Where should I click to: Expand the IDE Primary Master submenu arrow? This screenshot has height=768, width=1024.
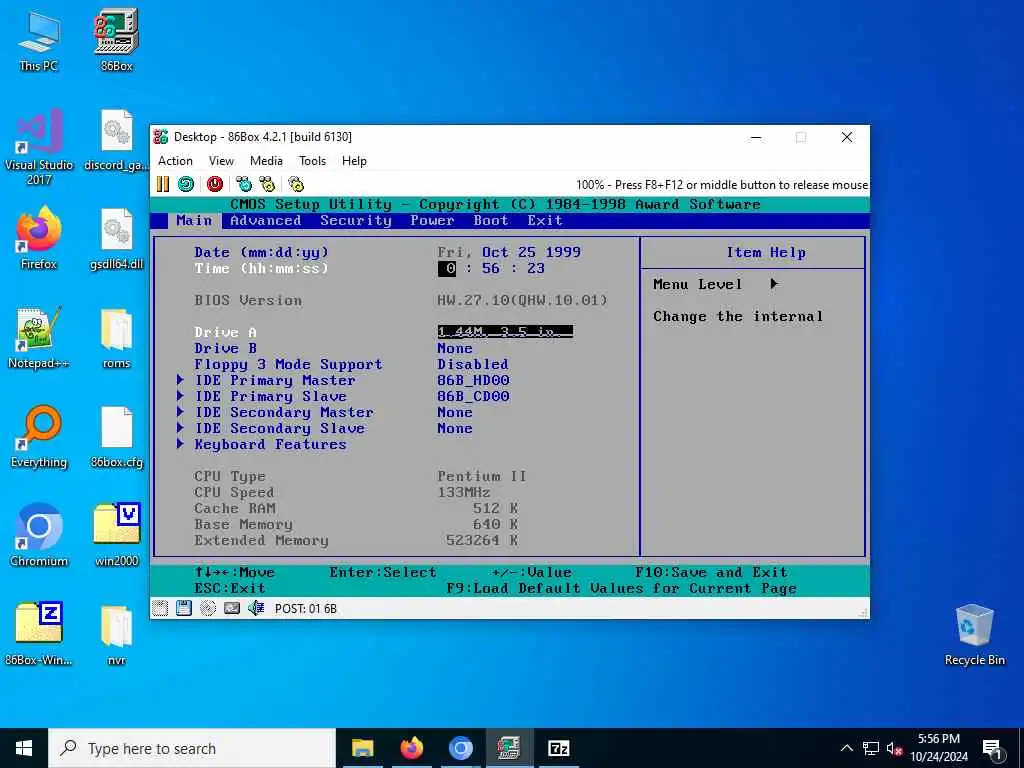coord(180,379)
